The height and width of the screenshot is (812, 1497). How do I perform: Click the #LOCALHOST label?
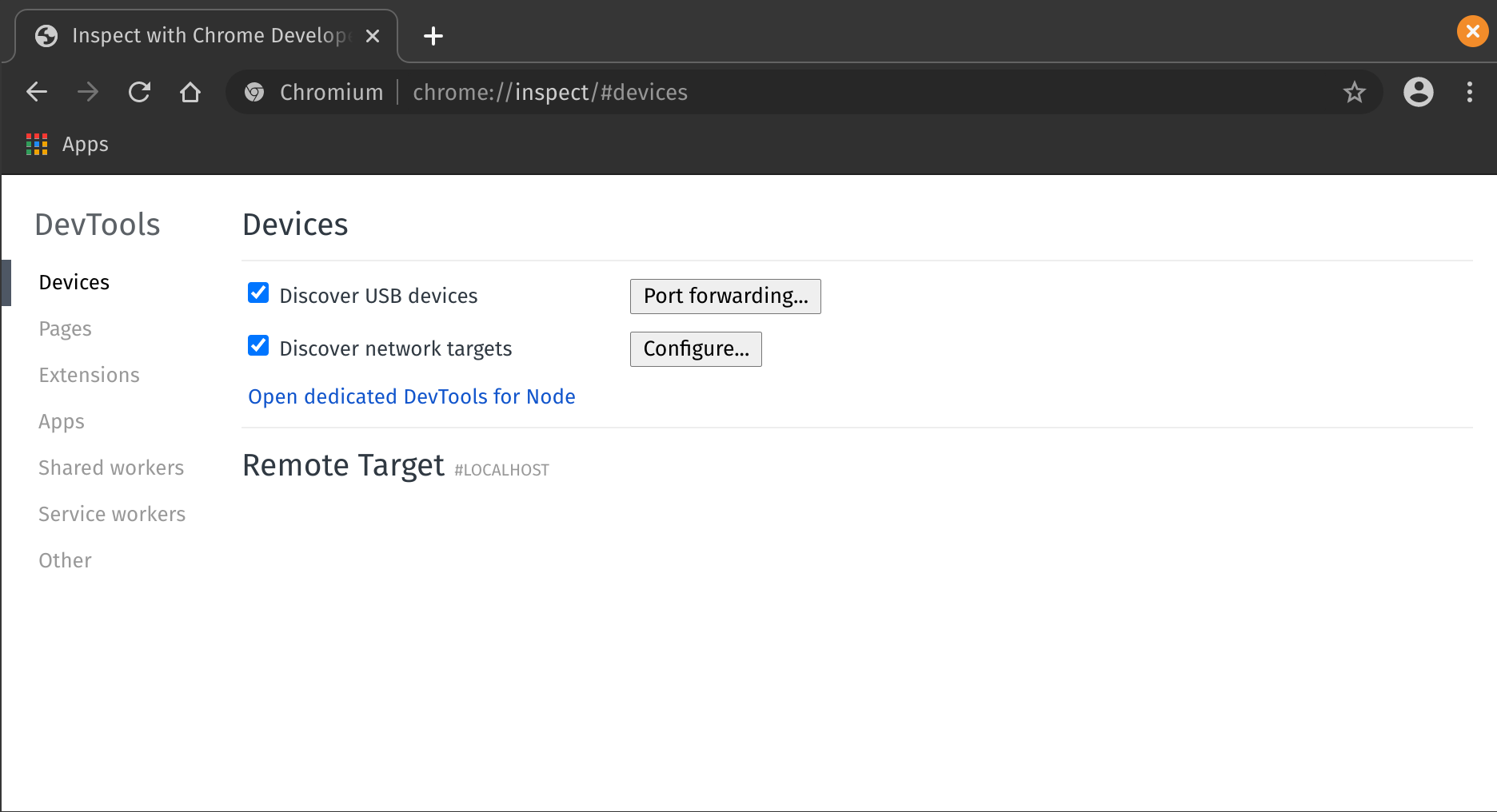click(502, 470)
